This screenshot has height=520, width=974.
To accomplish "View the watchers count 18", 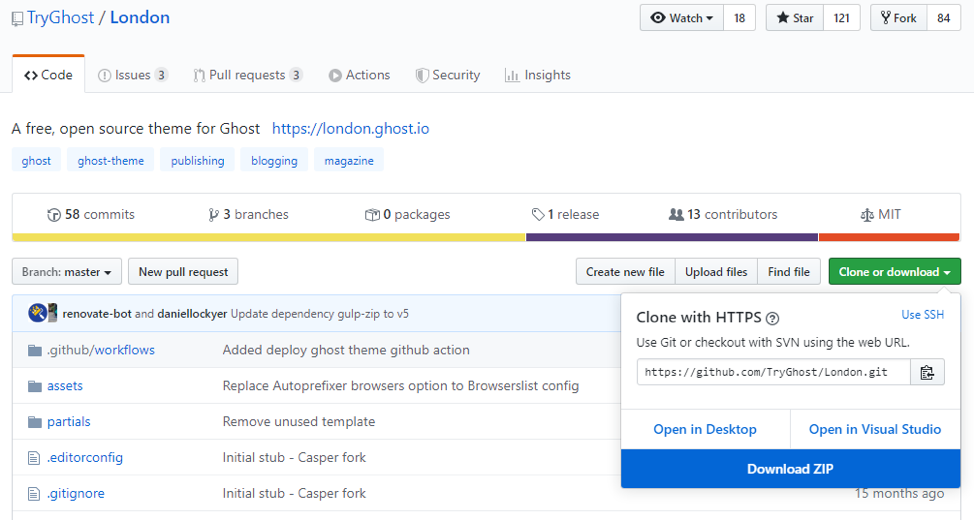I will [739, 18].
